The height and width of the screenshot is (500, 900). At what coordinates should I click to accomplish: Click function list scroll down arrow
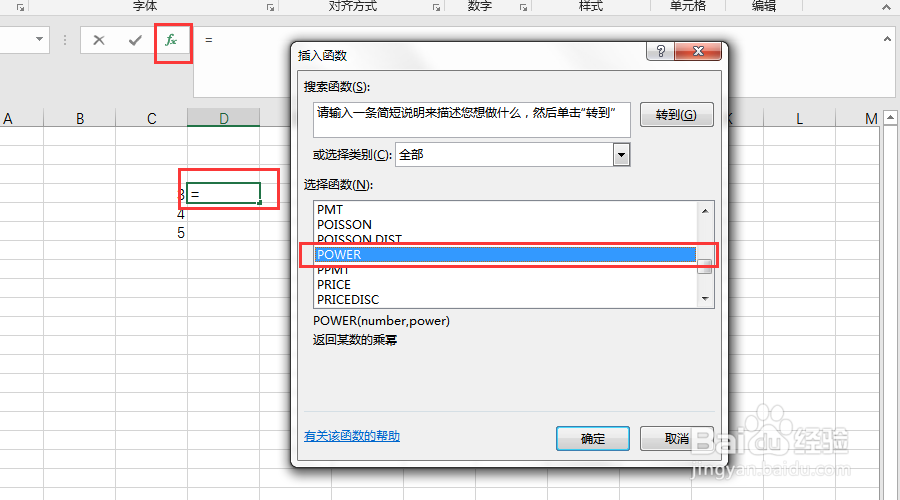(x=705, y=299)
